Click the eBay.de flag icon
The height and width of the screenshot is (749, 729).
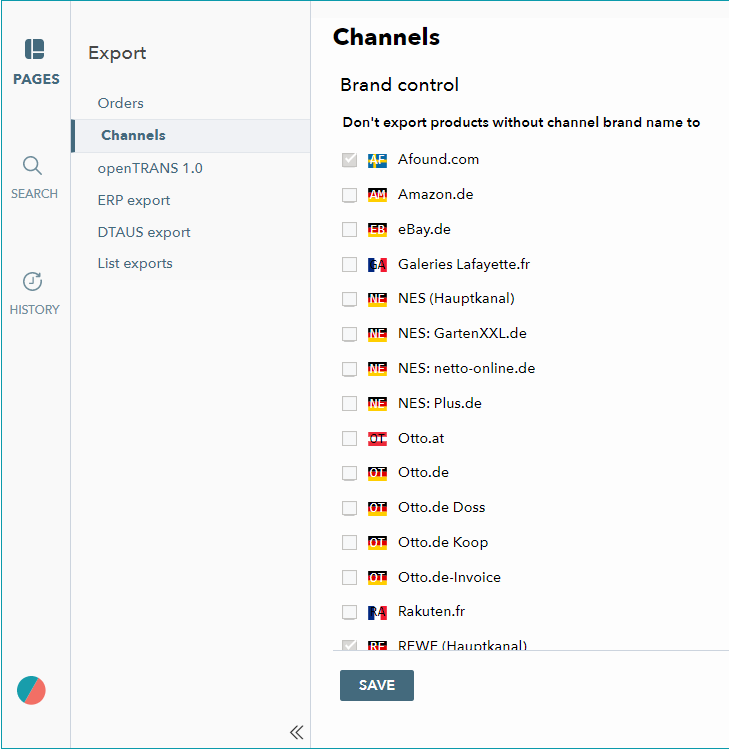(x=377, y=230)
